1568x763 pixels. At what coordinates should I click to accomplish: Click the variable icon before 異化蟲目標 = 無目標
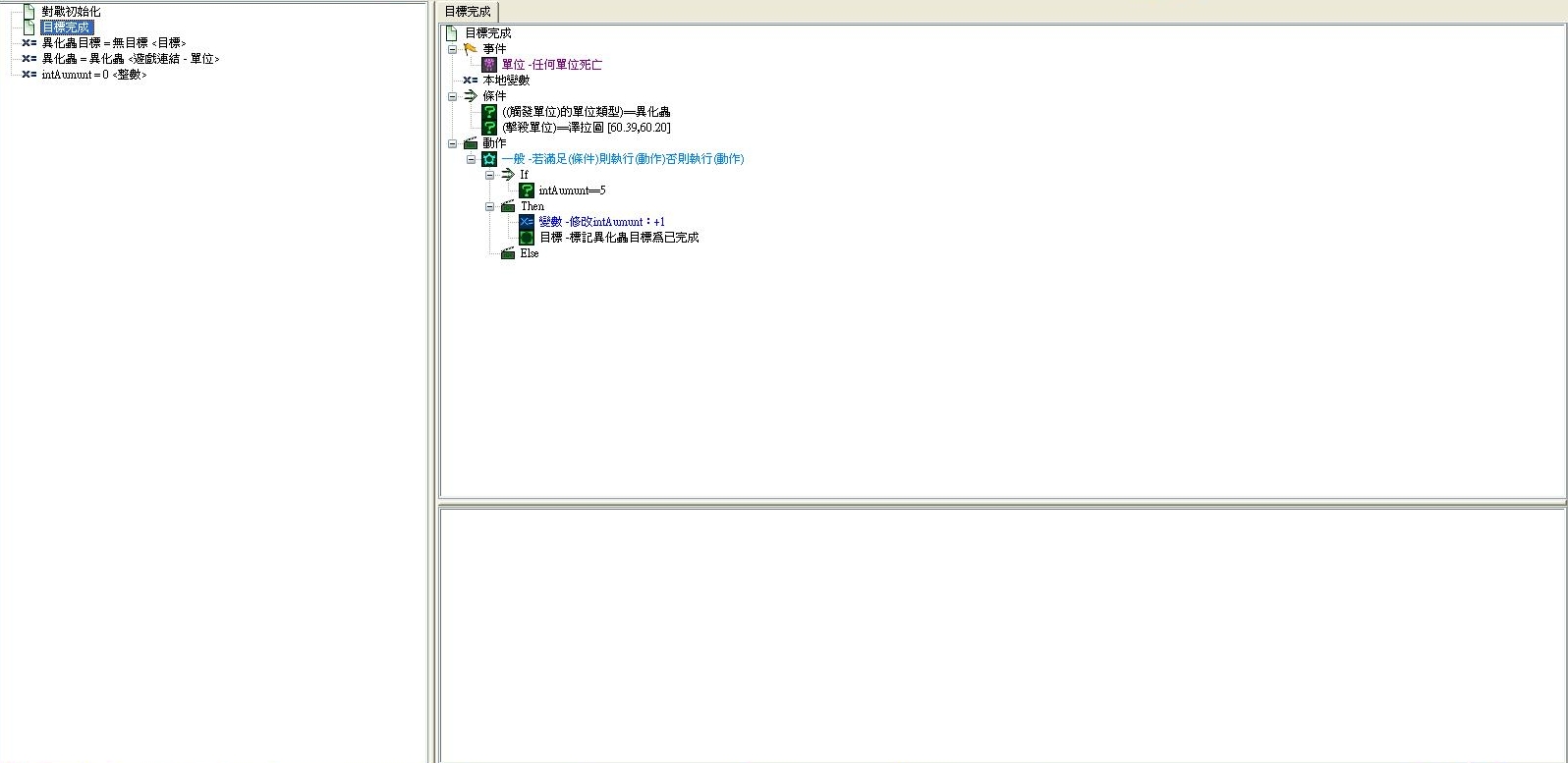pyautogui.click(x=28, y=43)
